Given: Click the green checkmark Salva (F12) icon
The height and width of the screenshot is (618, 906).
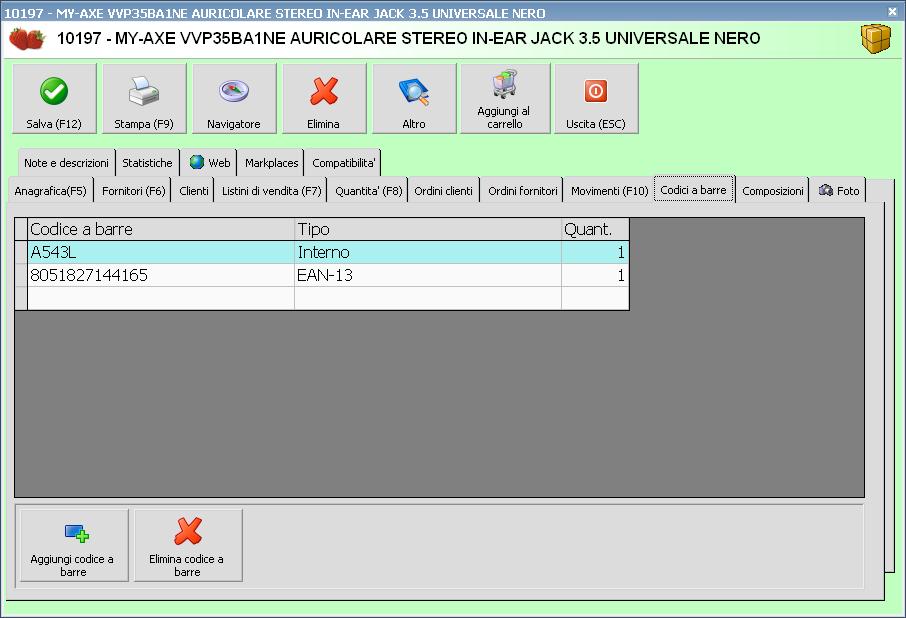Looking at the screenshot, I should pos(54,91).
